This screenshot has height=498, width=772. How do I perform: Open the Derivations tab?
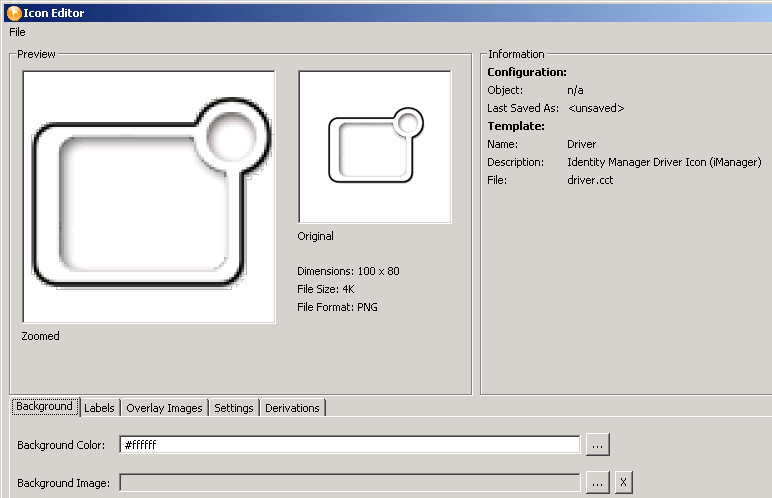click(x=292, y=408)
